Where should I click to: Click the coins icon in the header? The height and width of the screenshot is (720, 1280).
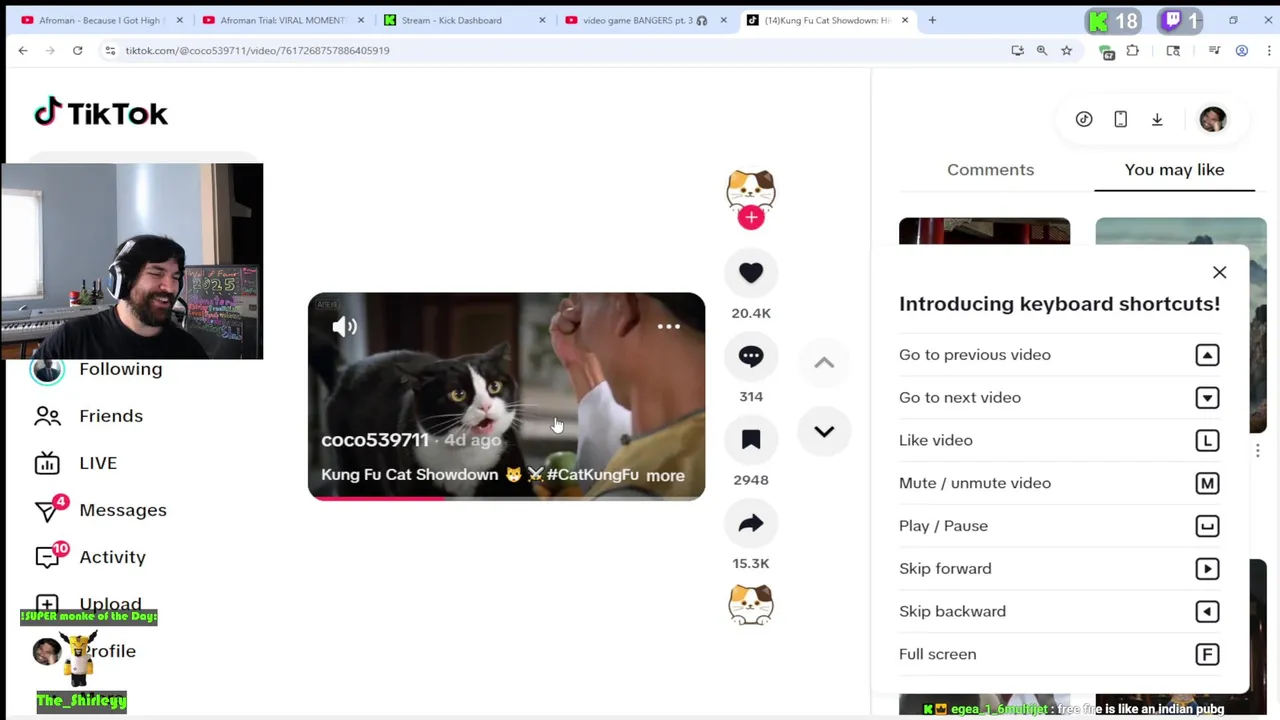(x=1084, y=119)
